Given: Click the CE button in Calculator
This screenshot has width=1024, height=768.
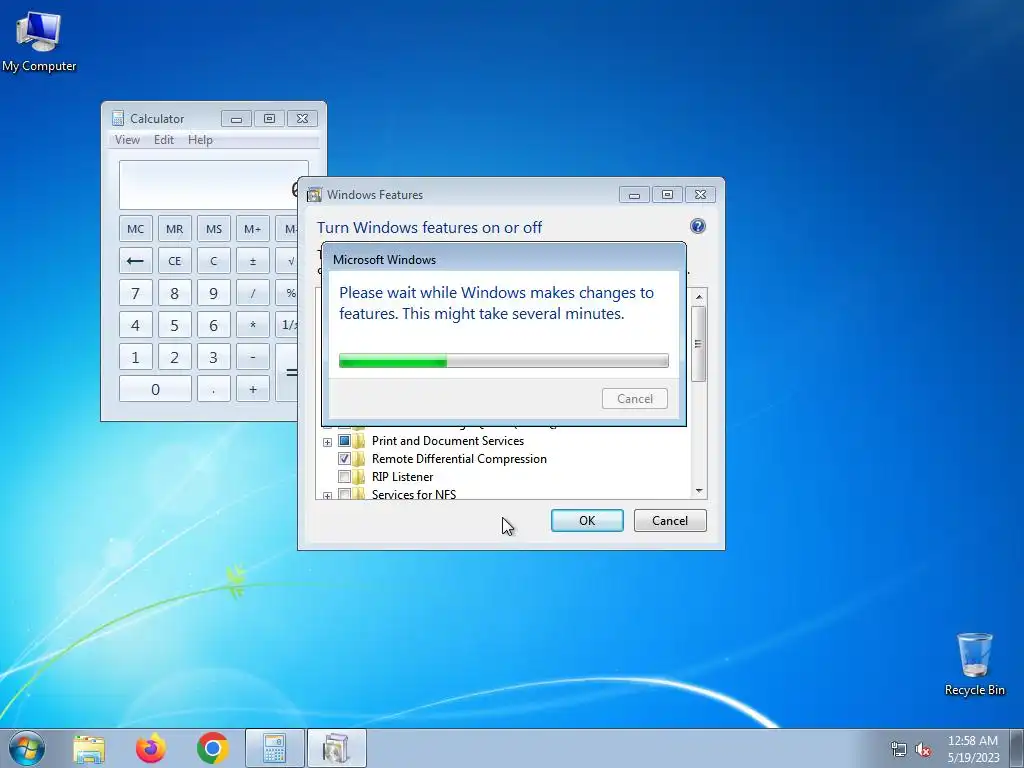Looking at the screenshot, I should (174, 261).
